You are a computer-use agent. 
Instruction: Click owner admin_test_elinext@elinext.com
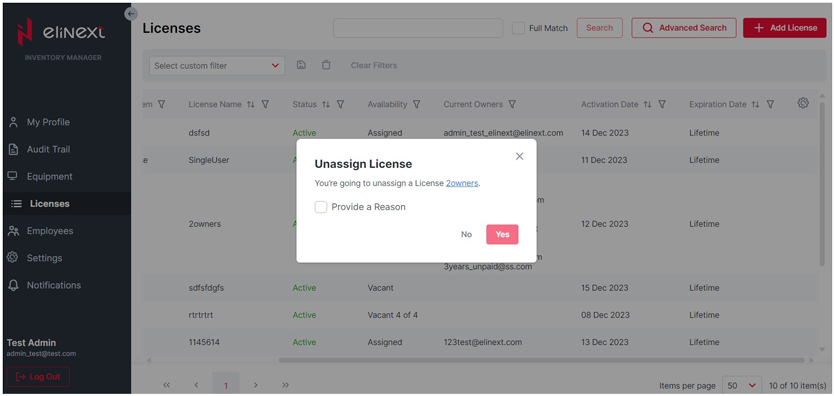coord(503,133)
